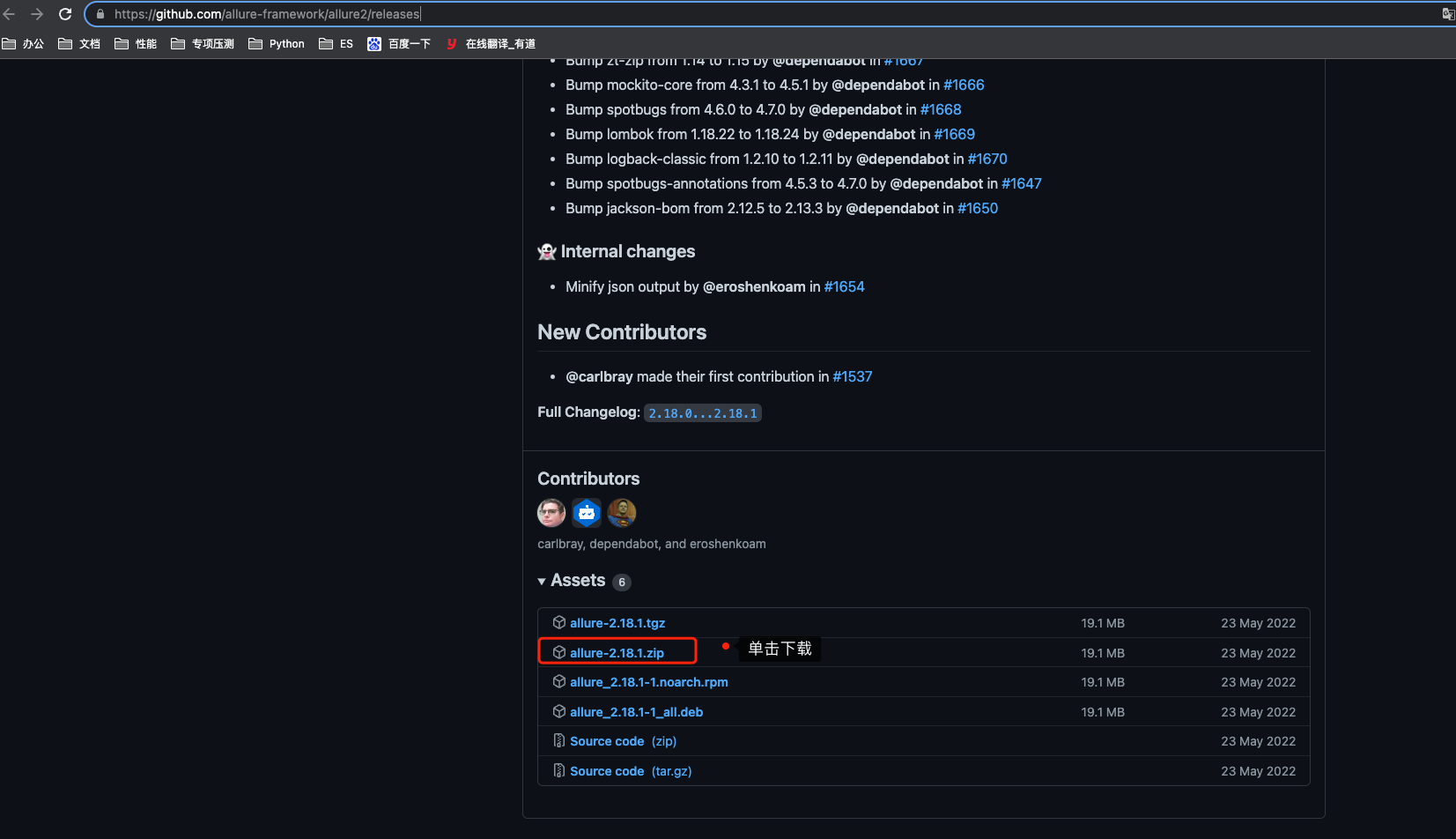The height and width of the screenshot is (839, 1456).
Task: Click the Contributors section heading
Action: [588, 479]
